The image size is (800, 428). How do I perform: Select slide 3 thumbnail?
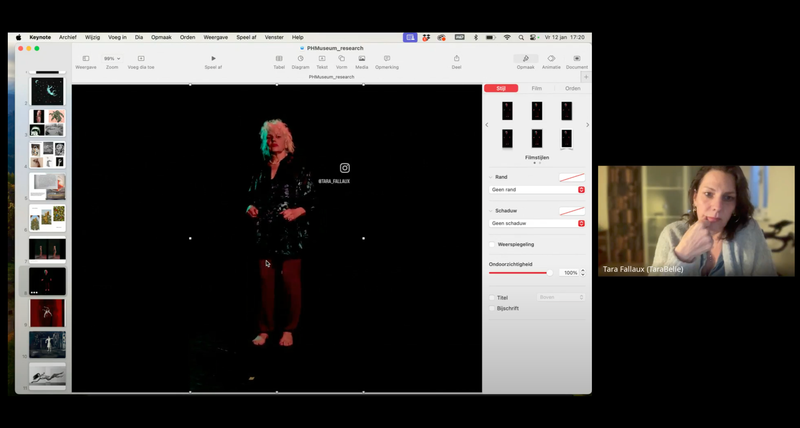point(47,123)
